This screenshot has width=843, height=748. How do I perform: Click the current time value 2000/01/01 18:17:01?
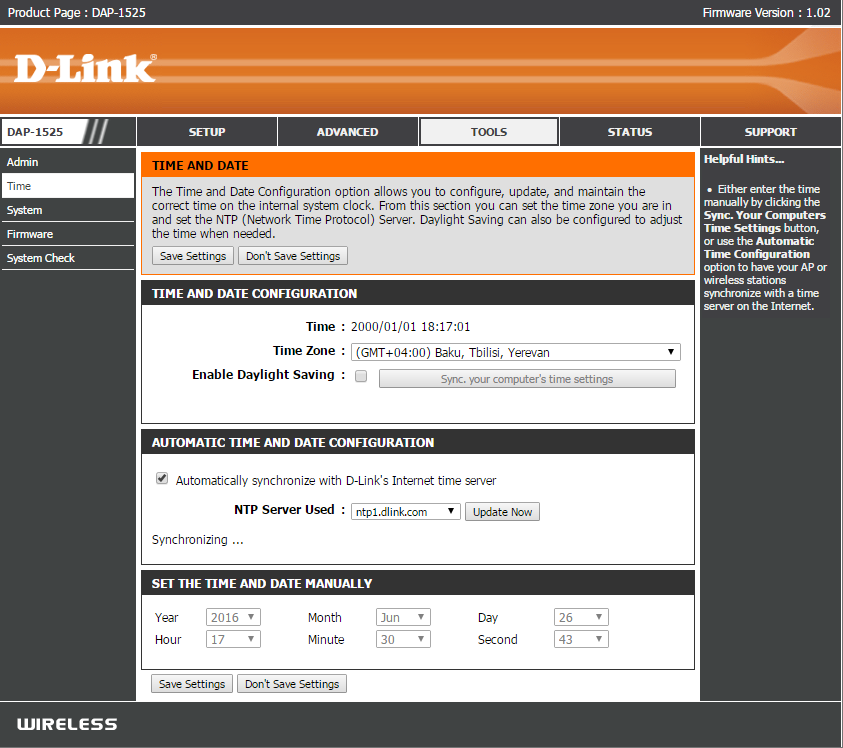[410, 326]
